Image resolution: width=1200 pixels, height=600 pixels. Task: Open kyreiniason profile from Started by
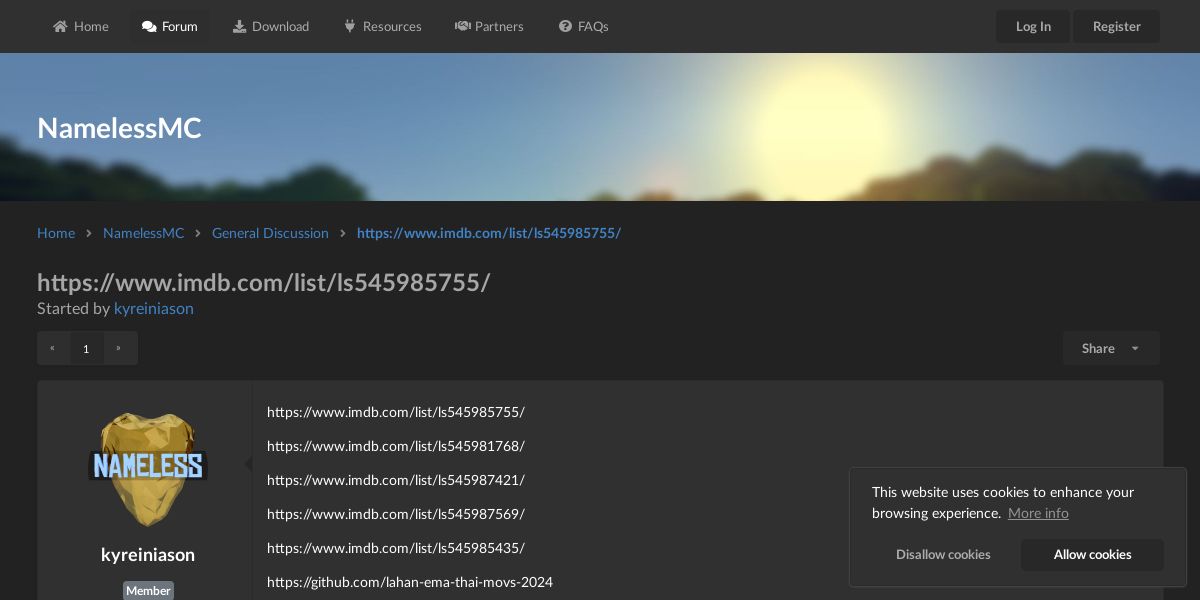click(154, 308)
